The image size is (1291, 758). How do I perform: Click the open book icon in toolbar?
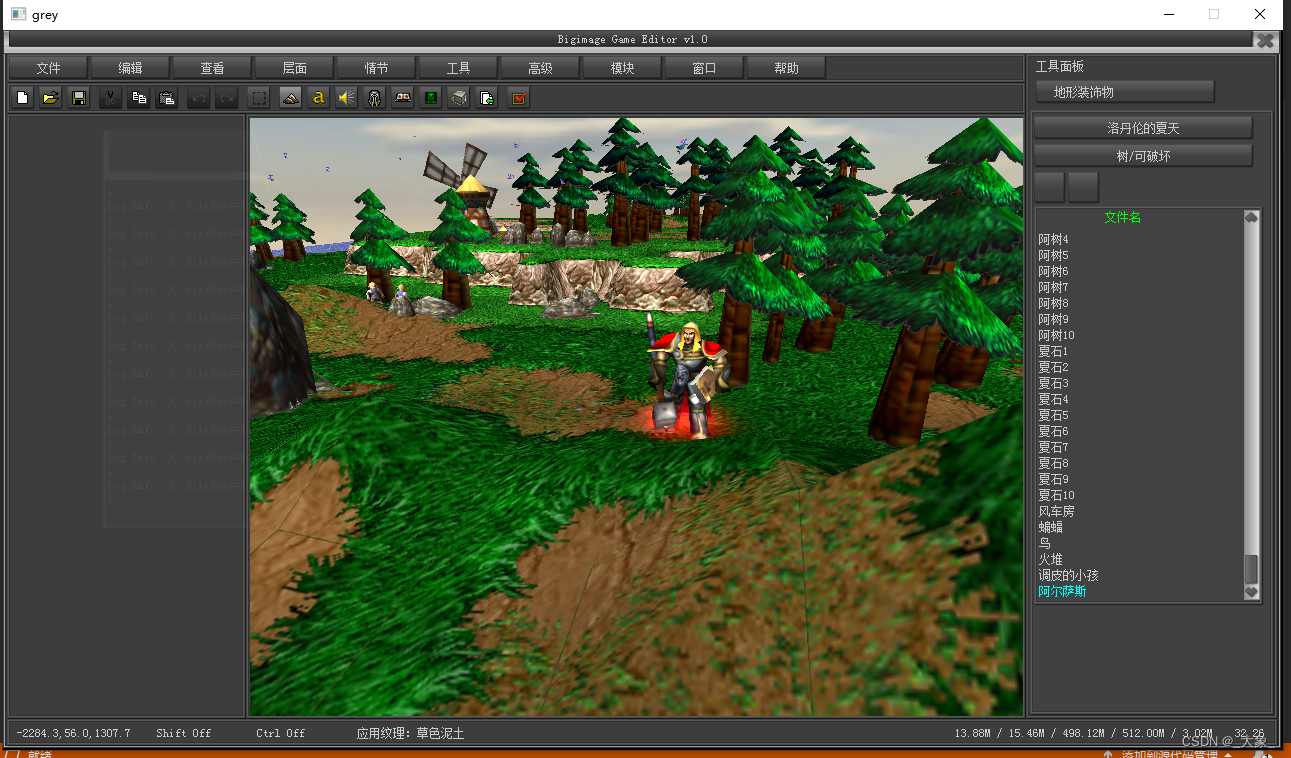tap(403, 98)
